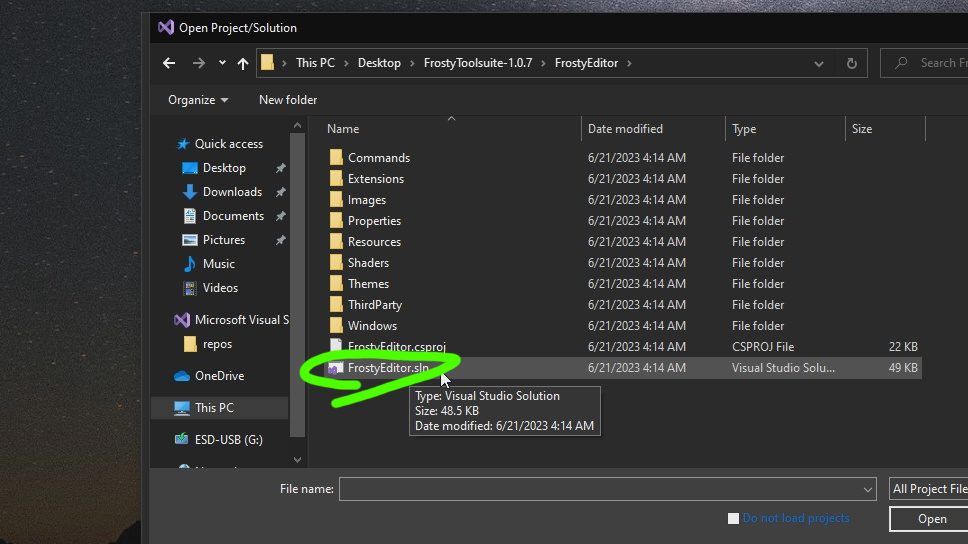The height and width of the screenshot is (544, 968).
Task: Click the Downloads arrow icon in sidebar
Action: [190, 192]
